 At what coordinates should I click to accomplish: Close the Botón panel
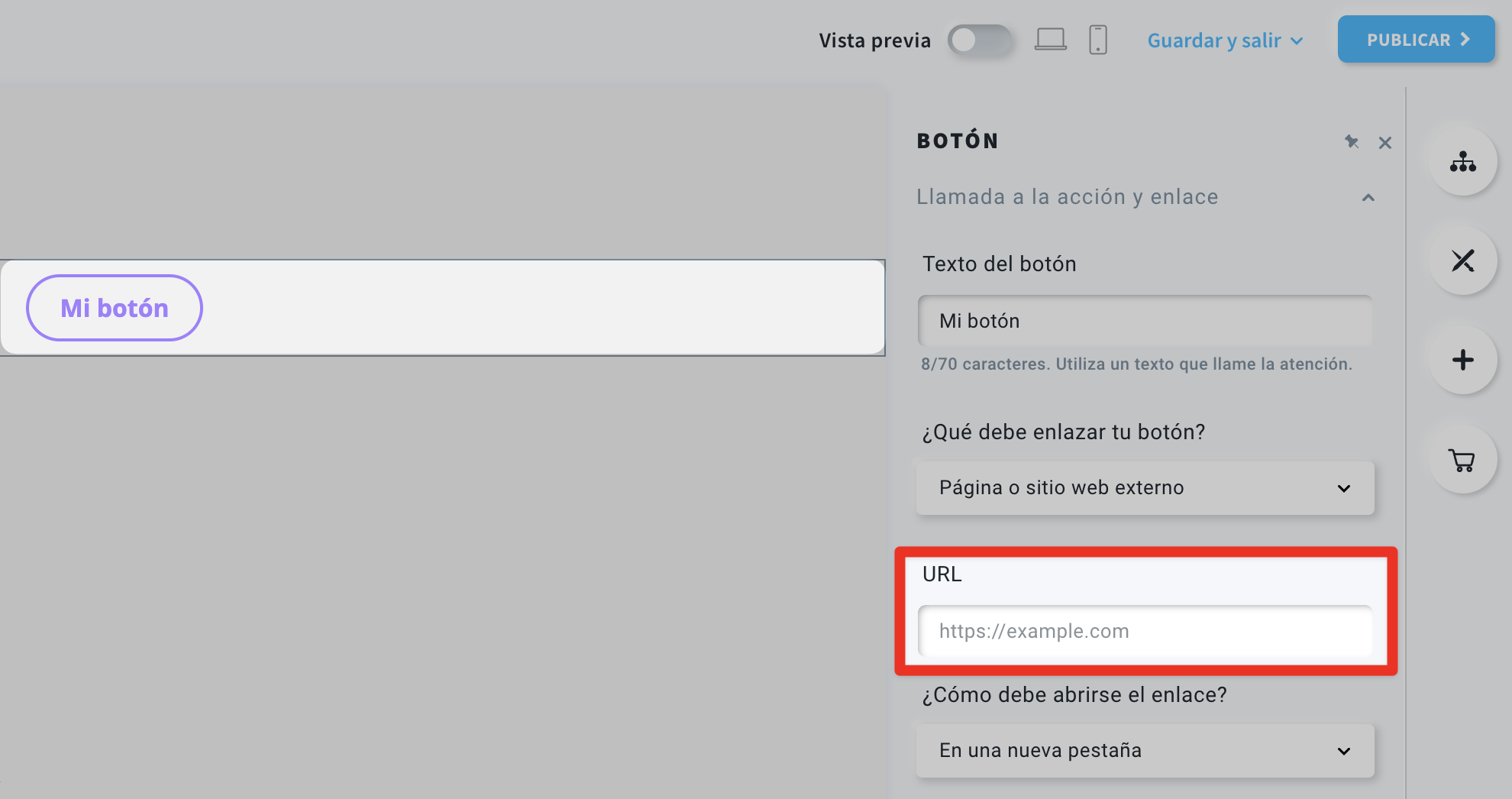[1385, 143]
